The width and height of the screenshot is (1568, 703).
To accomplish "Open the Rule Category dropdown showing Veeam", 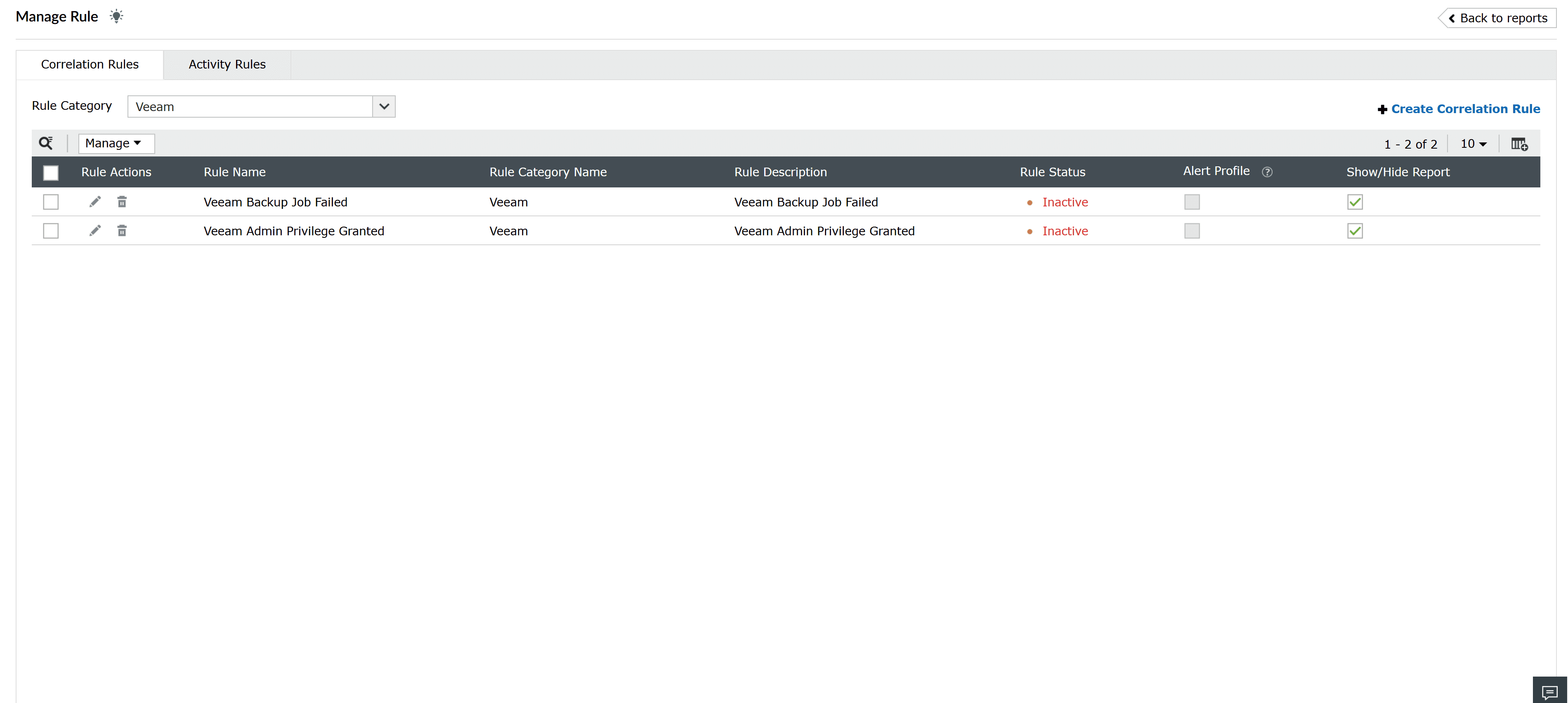I will 383,106.
